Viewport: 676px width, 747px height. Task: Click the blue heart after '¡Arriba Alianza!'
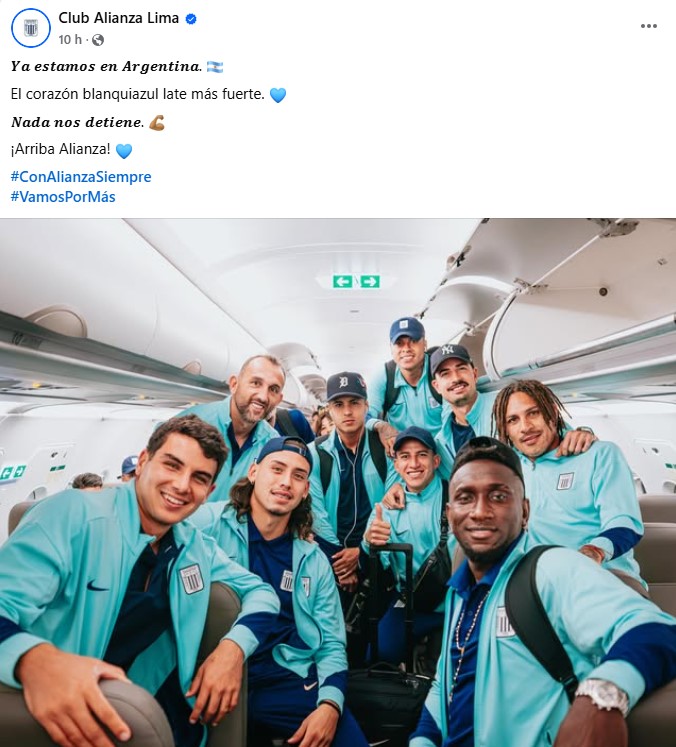(x=124, y=151)
